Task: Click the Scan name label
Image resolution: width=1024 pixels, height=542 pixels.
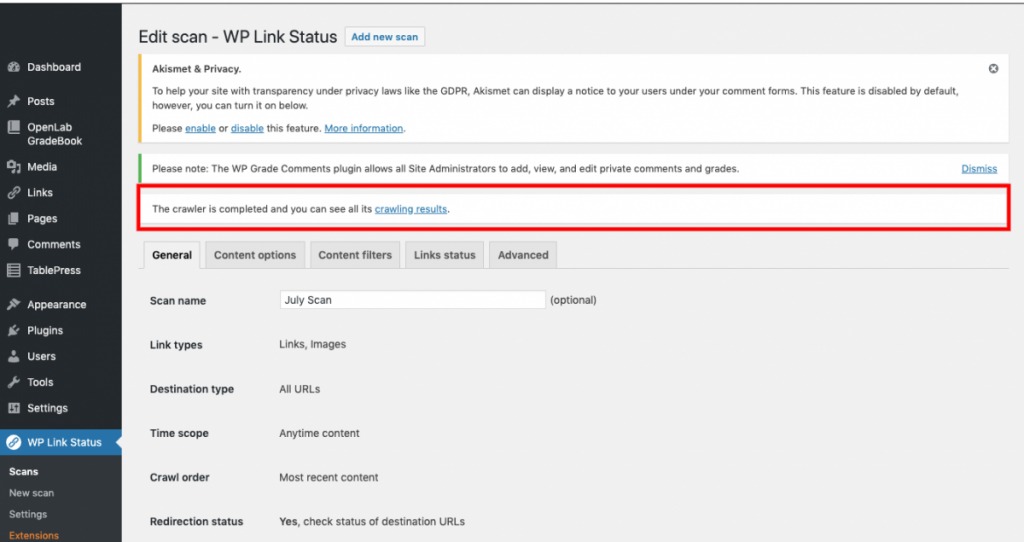Action: [x=178, y=300]
